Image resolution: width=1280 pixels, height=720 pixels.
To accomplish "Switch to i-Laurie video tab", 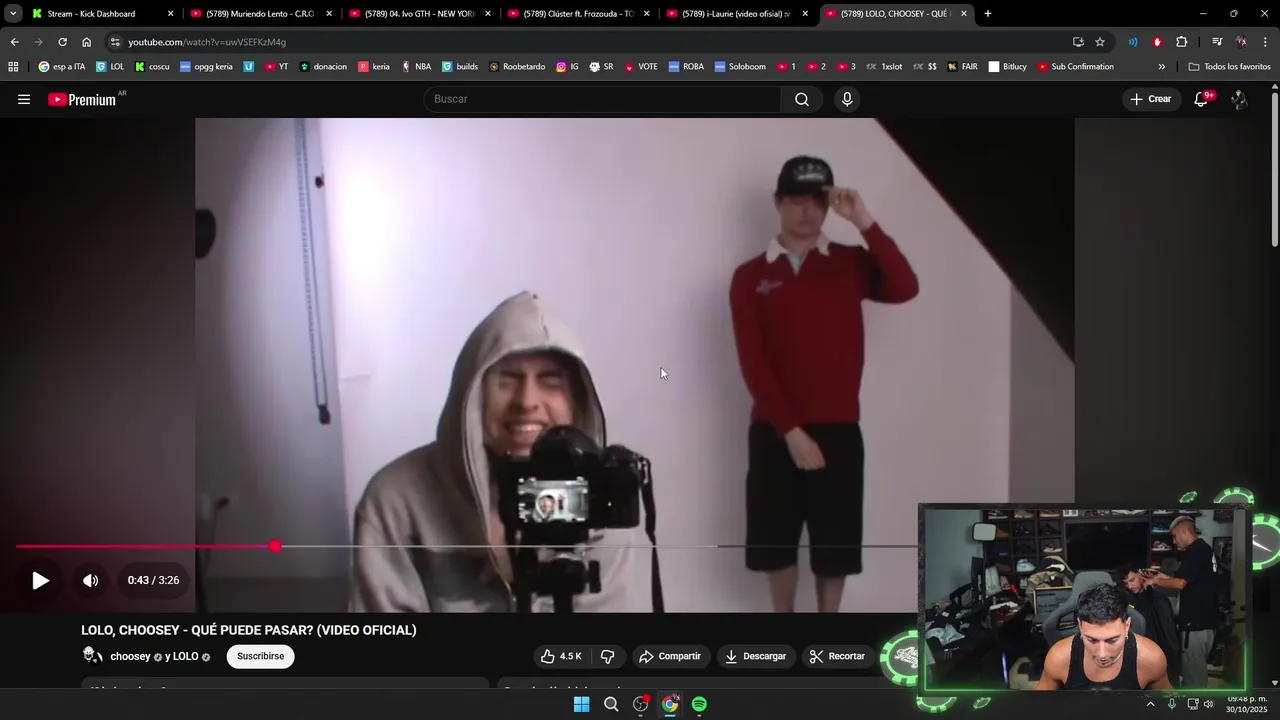I will click(736, 14).
